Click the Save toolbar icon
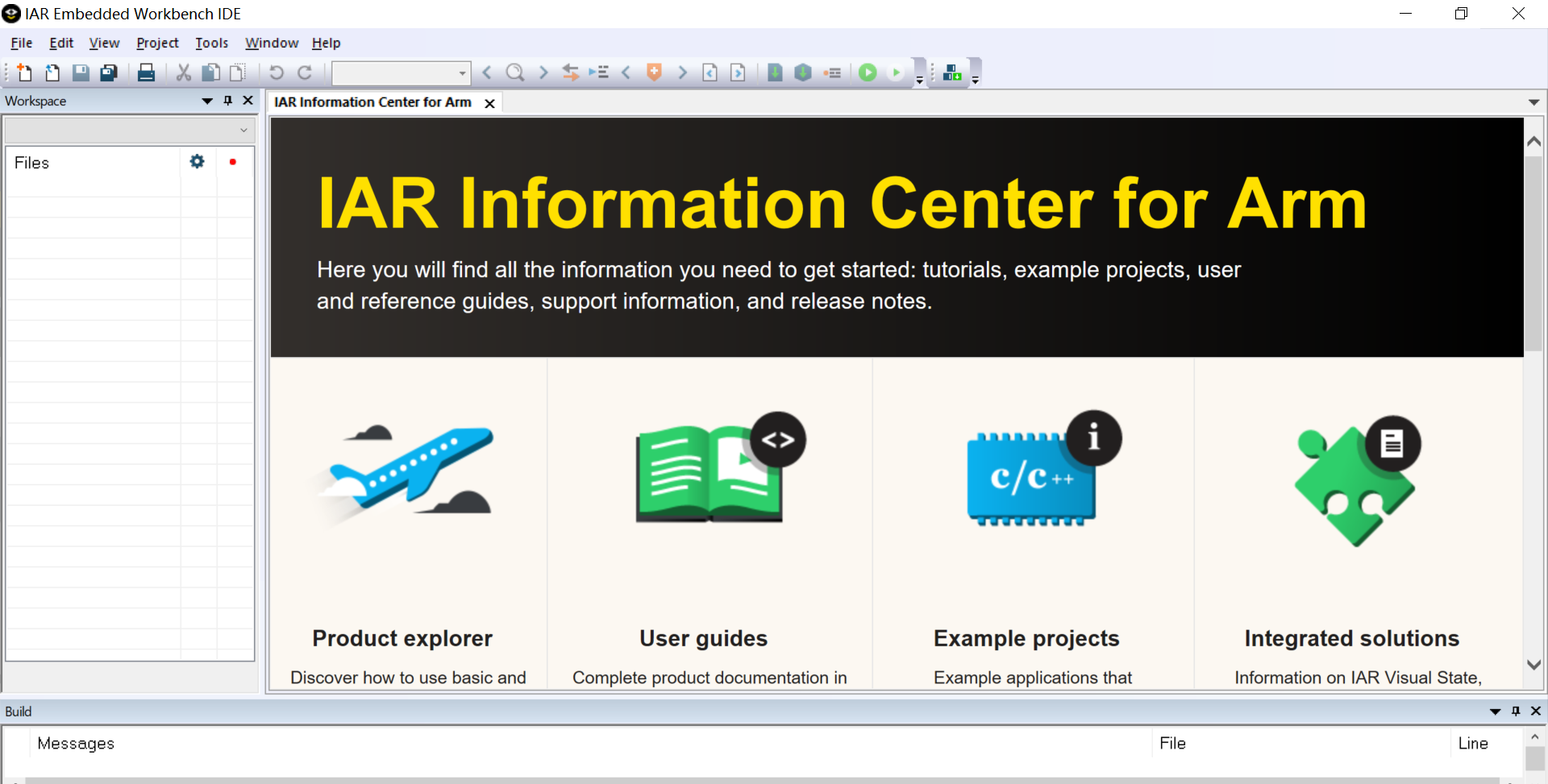 81,73
